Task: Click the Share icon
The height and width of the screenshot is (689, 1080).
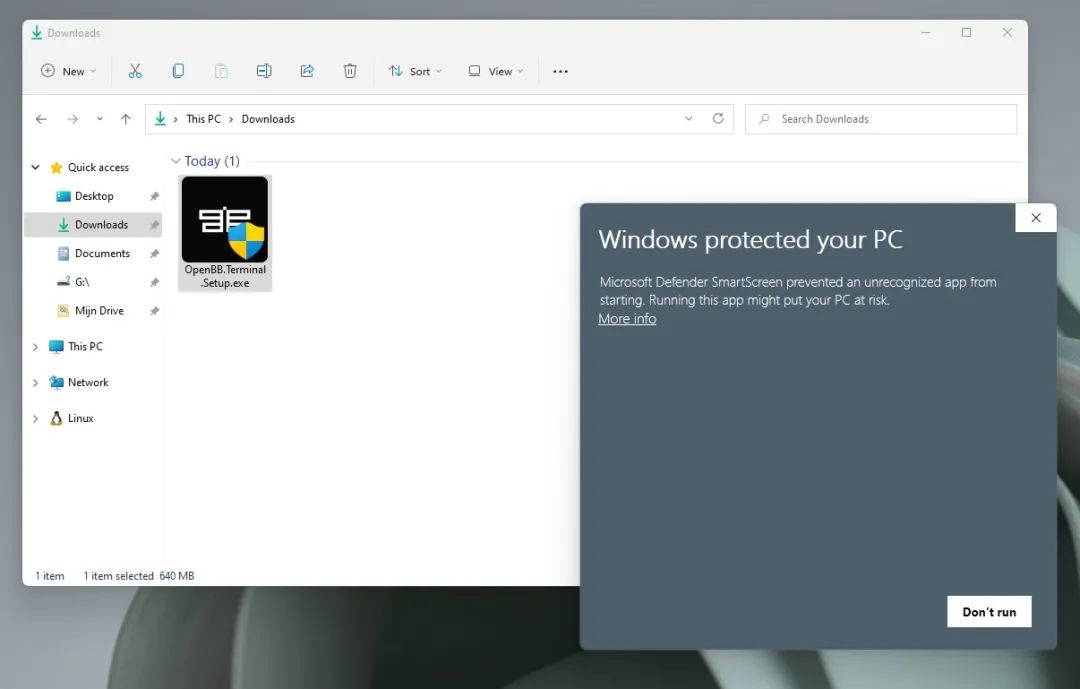Action: (307, 71)
